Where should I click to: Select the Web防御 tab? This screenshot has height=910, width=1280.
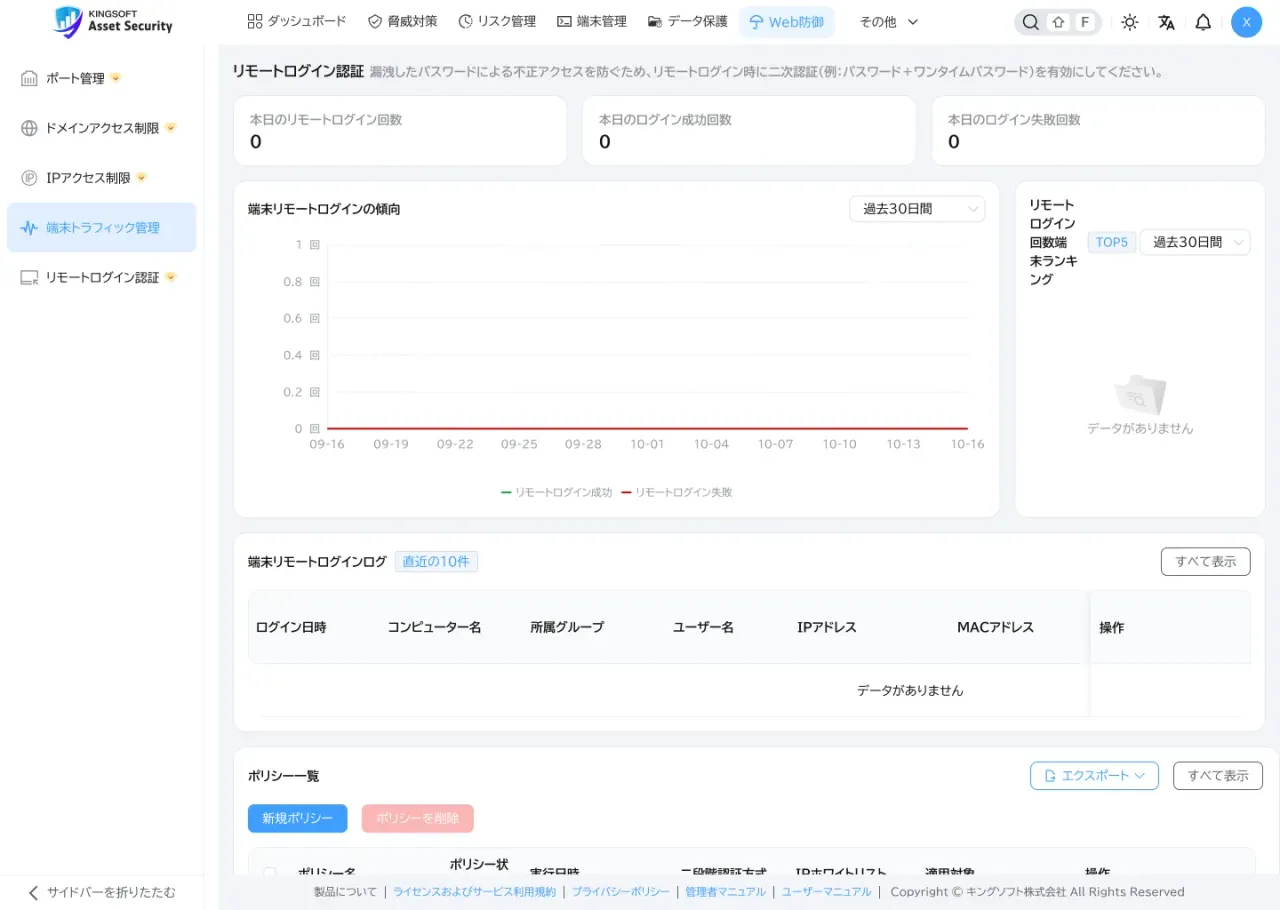(x=787, y=22)
